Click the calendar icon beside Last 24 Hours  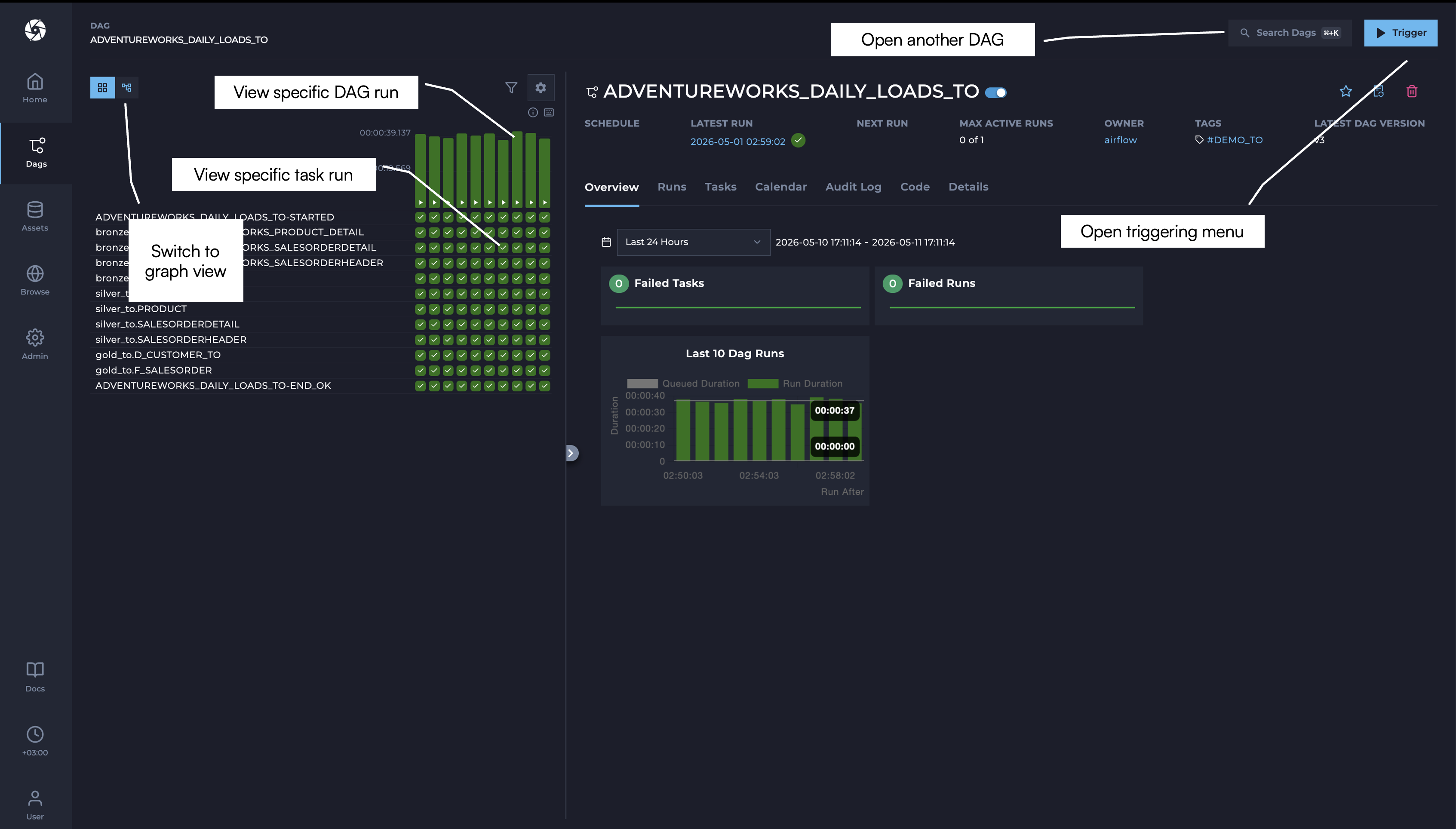click(606, 242)
